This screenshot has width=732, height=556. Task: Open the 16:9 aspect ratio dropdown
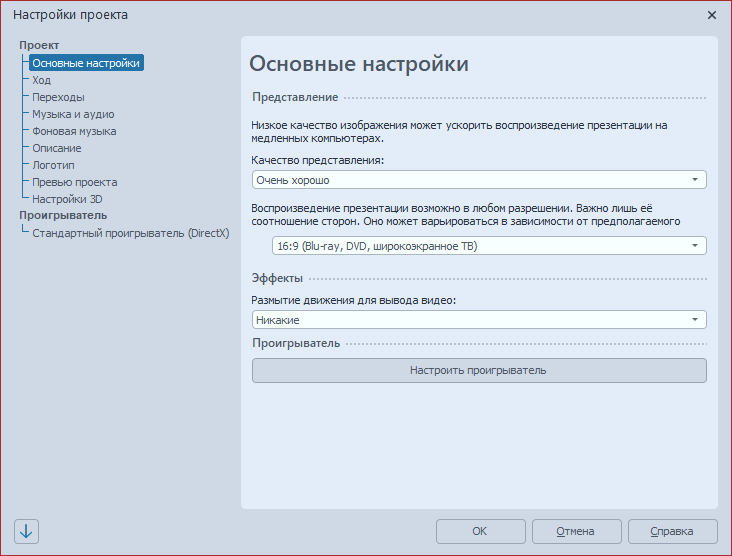(x=489, y=246)
